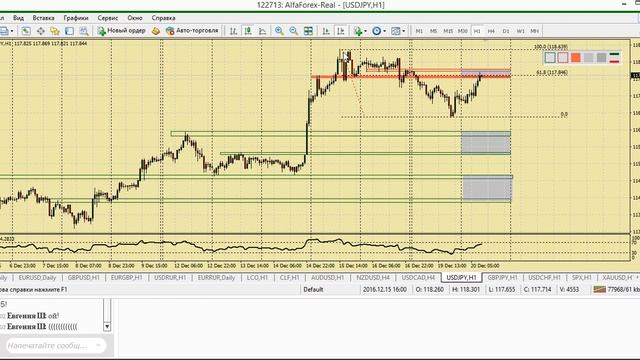This screenshot has height=360, width=640.
Task: Select the M15 timeframe
Action: (x=448, y=31)
